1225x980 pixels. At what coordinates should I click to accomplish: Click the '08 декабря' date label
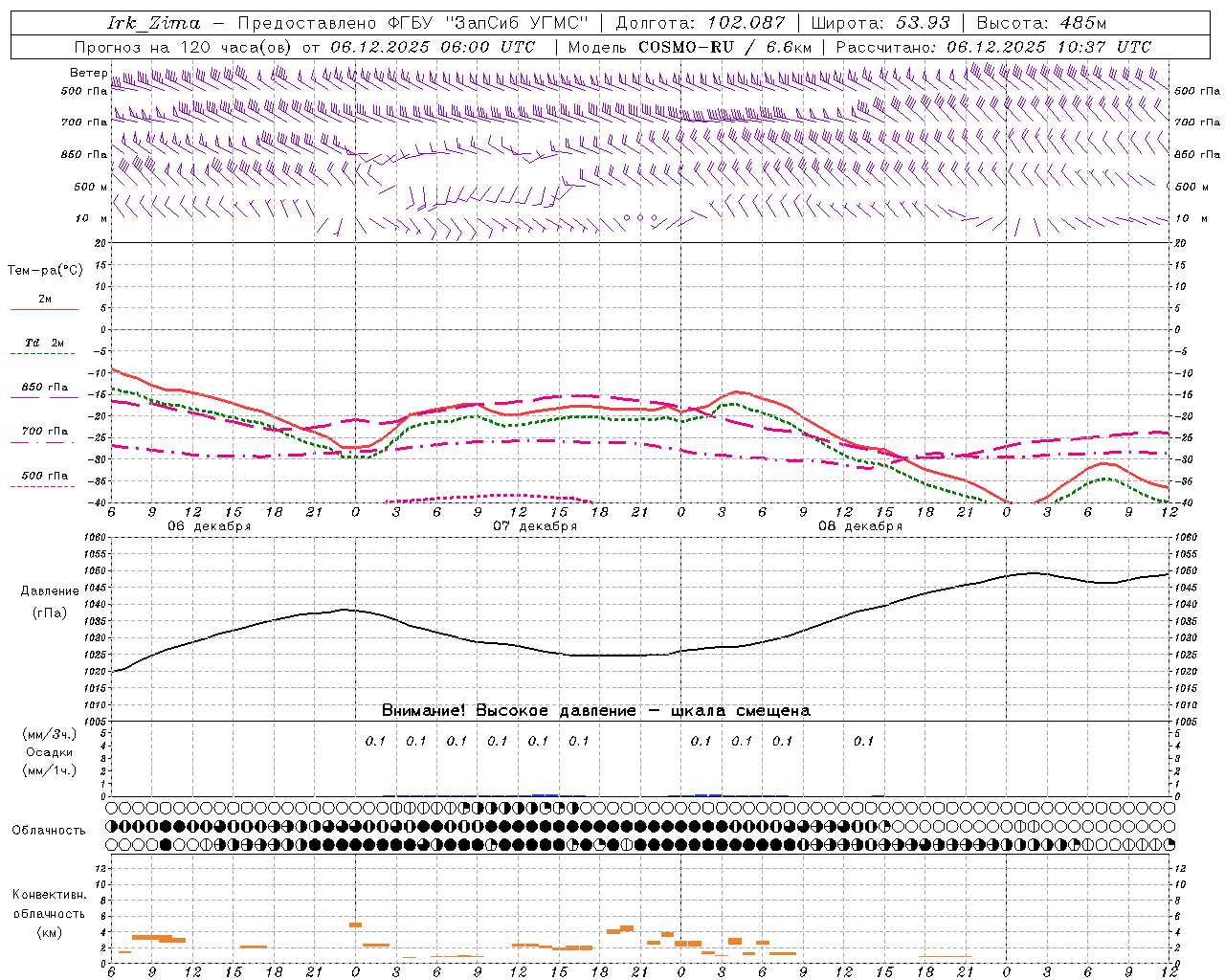pyautogui.click(x=860, y=526)
